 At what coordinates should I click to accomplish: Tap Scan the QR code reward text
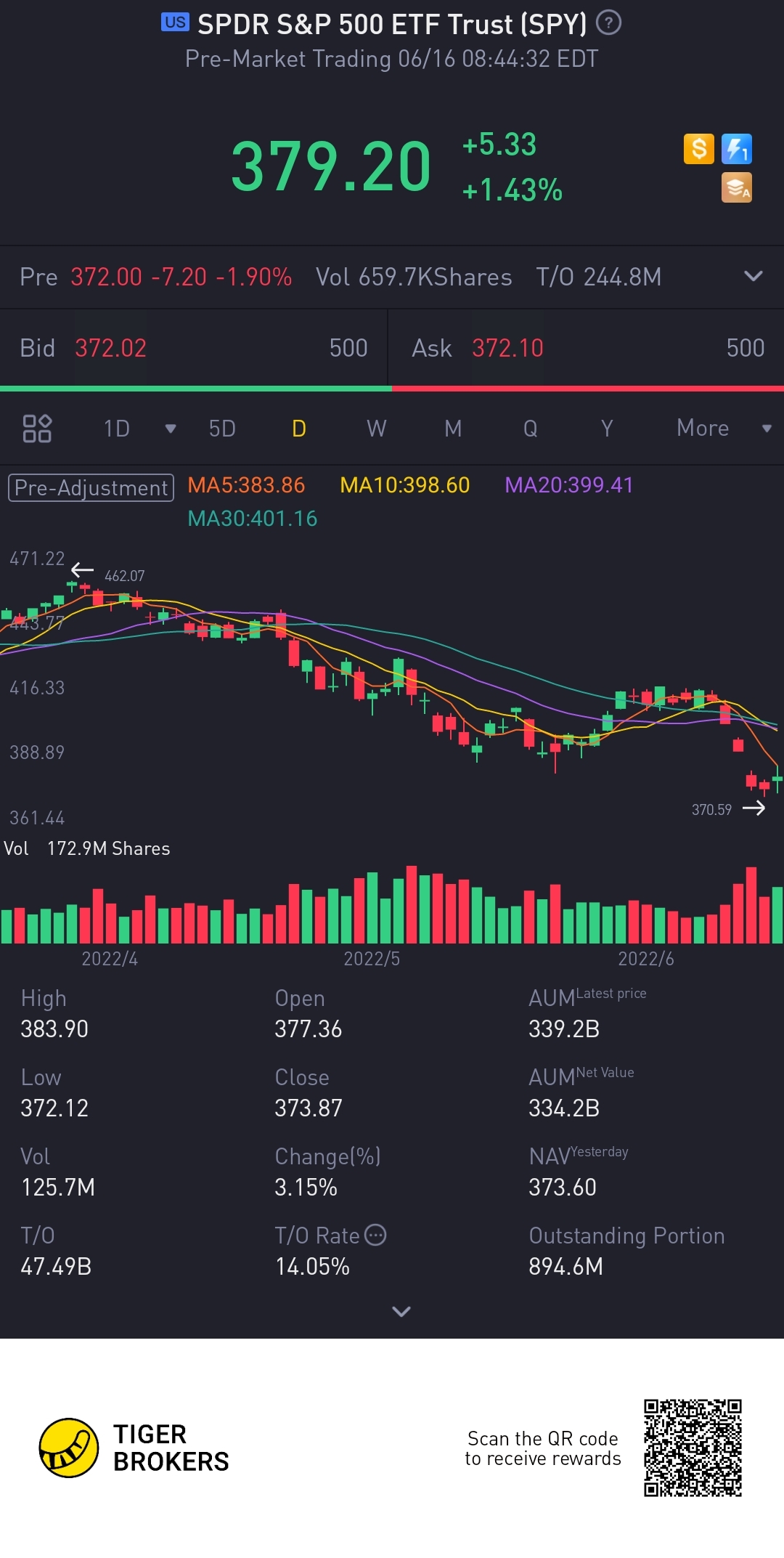543,1448
